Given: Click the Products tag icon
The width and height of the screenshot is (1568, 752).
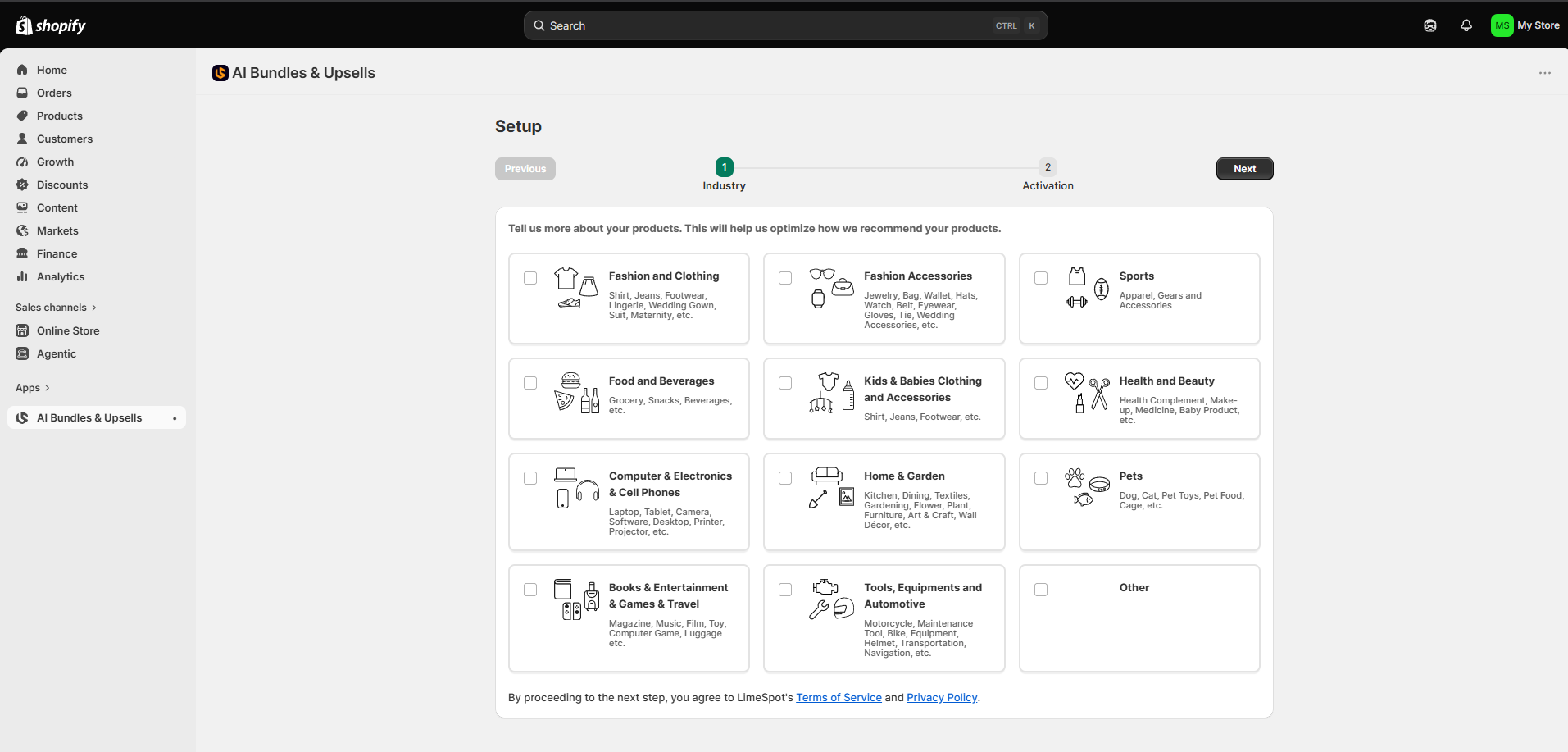Looking at the screenshot, I should [x=22, y=116].
